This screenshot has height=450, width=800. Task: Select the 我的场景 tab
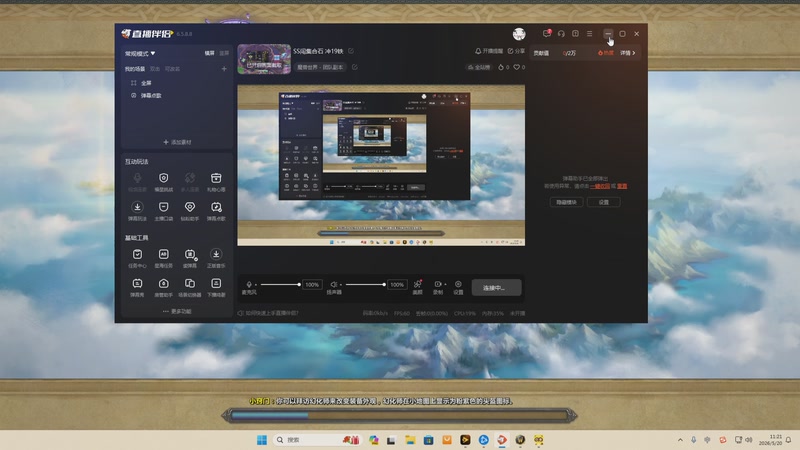[x=135, y=68]
